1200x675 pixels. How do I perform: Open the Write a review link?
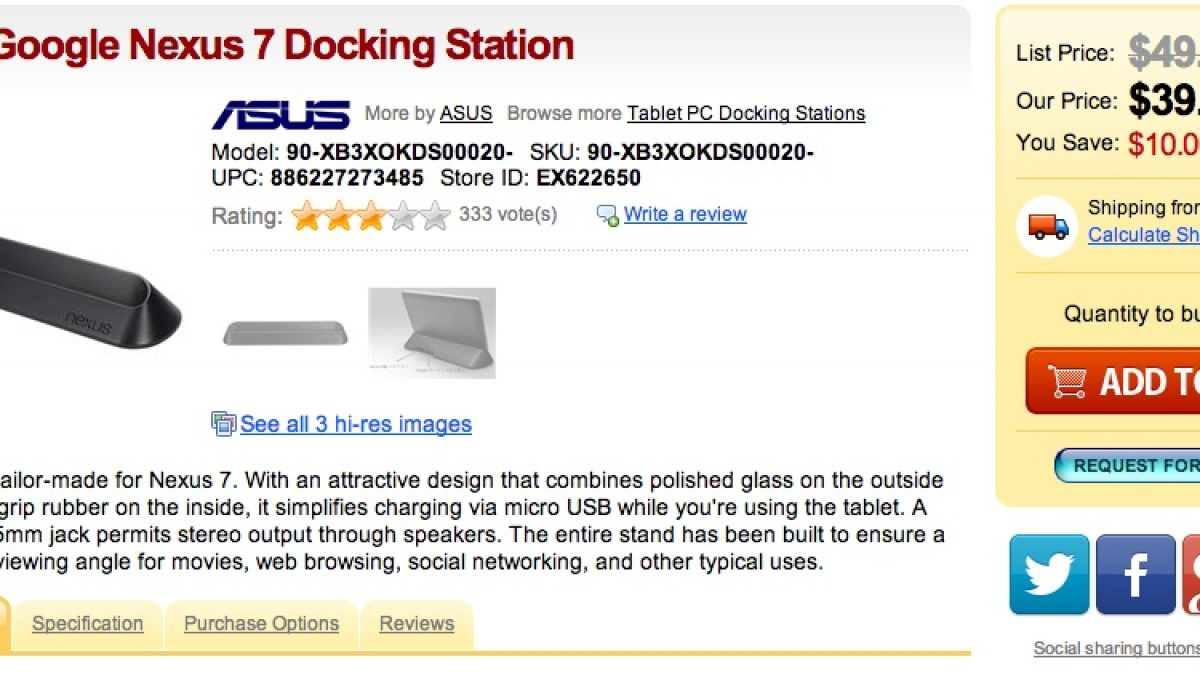point(685,214)
